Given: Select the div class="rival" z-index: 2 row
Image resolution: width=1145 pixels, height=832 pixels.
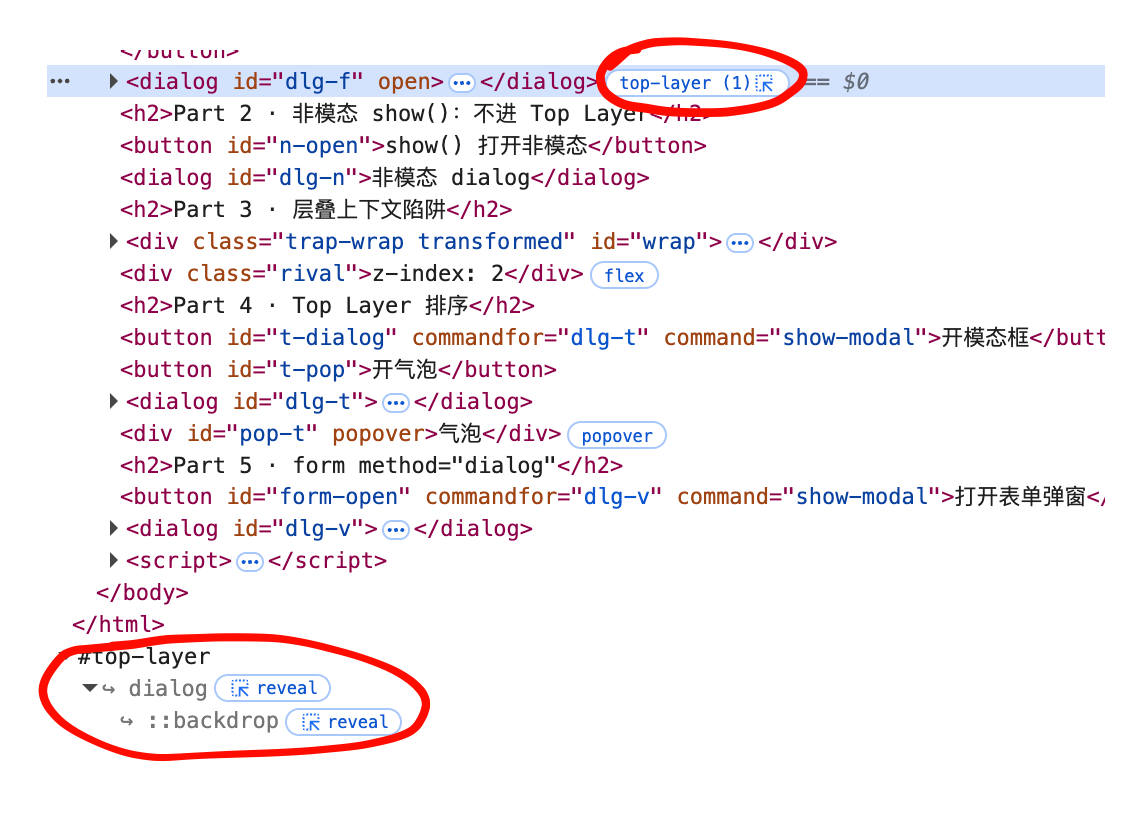Looking at the screenshot, I should pos(351,273).
